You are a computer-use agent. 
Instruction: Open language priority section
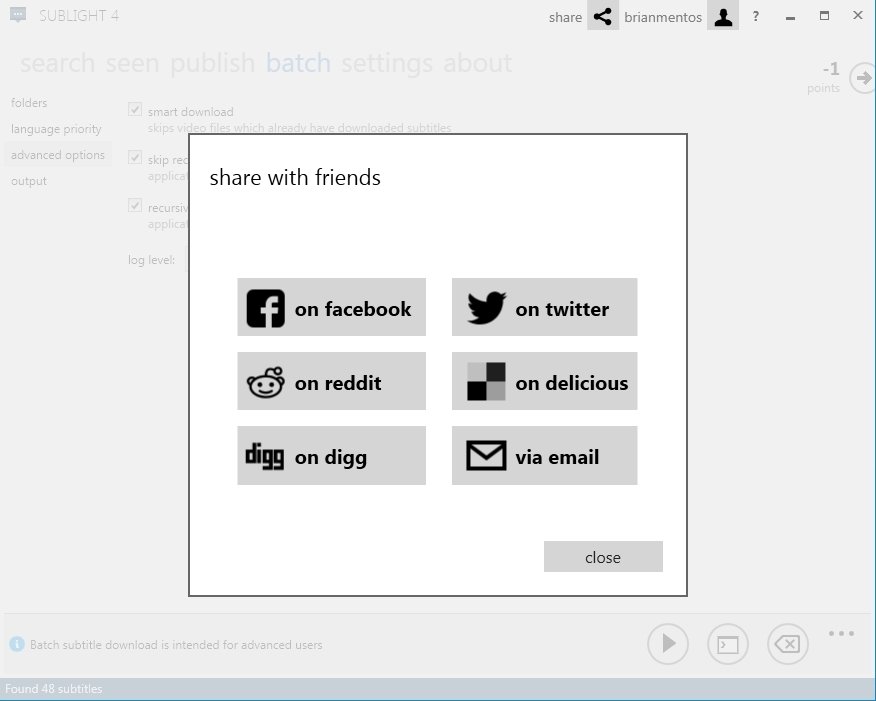(56, 129)
